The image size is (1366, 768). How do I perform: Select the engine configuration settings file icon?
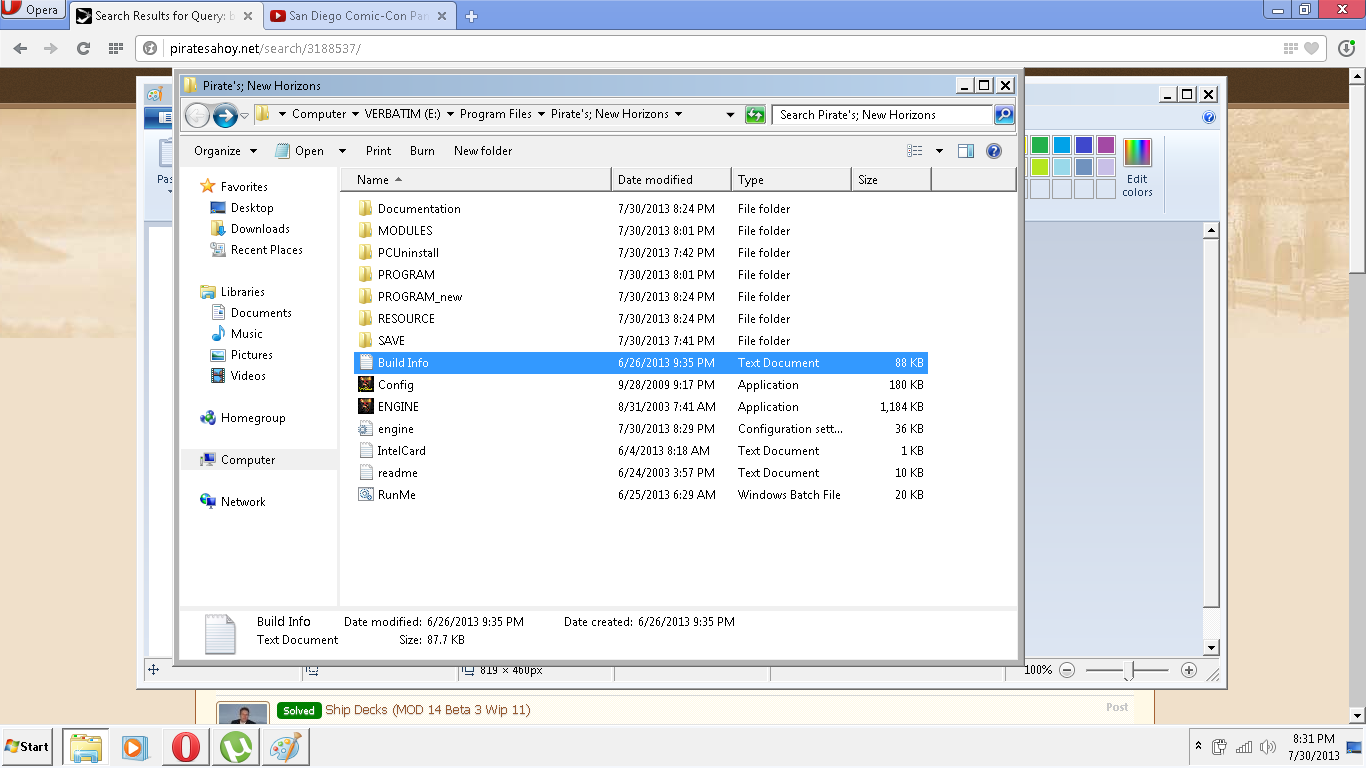(x=366, y=429)
